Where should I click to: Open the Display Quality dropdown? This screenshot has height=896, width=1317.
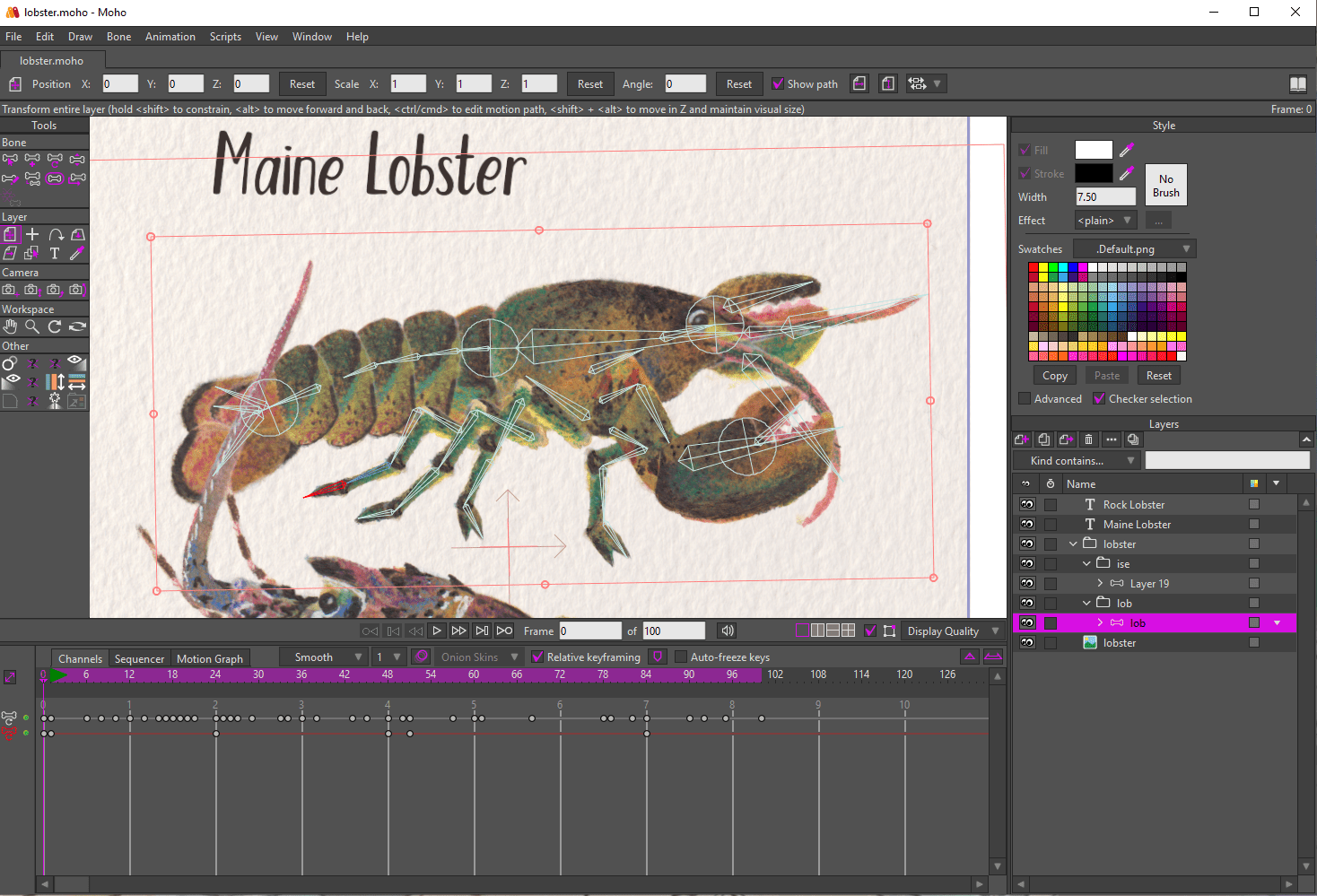(x=952, y=631)
